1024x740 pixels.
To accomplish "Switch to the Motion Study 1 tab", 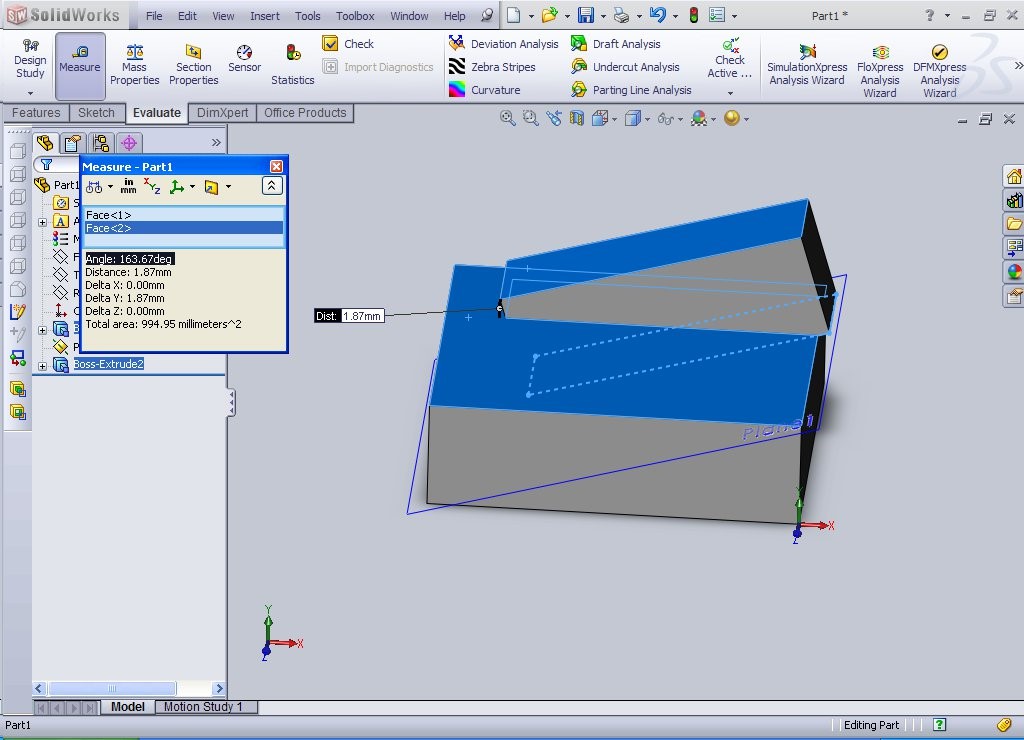I will (203, 707).
